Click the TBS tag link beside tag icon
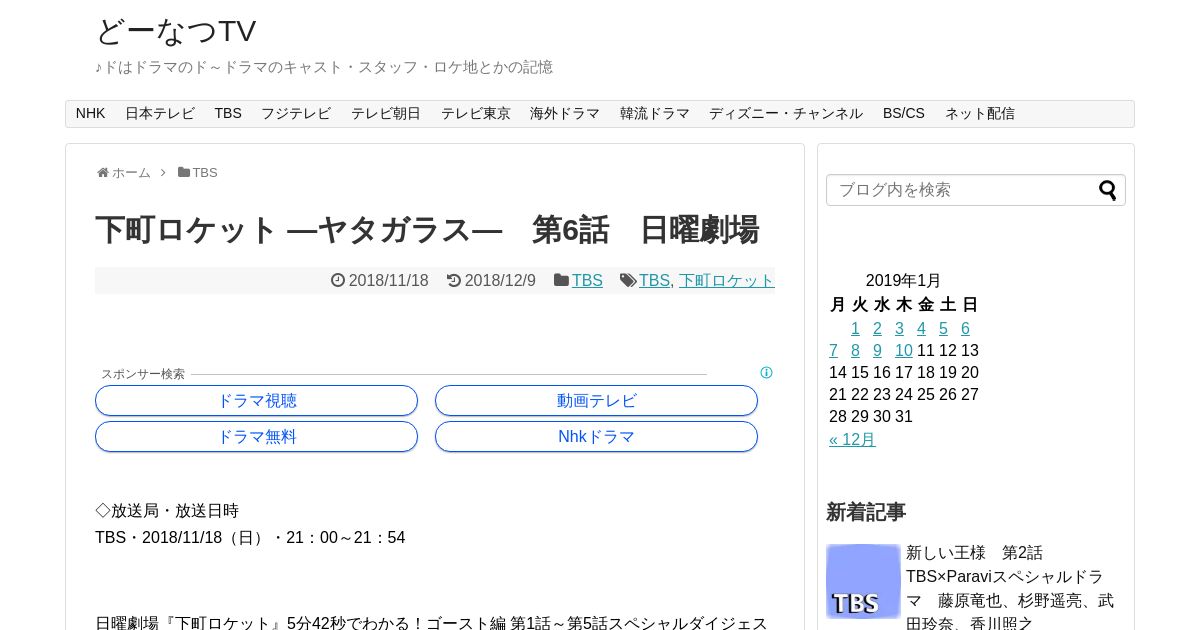 (x=654, y=281)
